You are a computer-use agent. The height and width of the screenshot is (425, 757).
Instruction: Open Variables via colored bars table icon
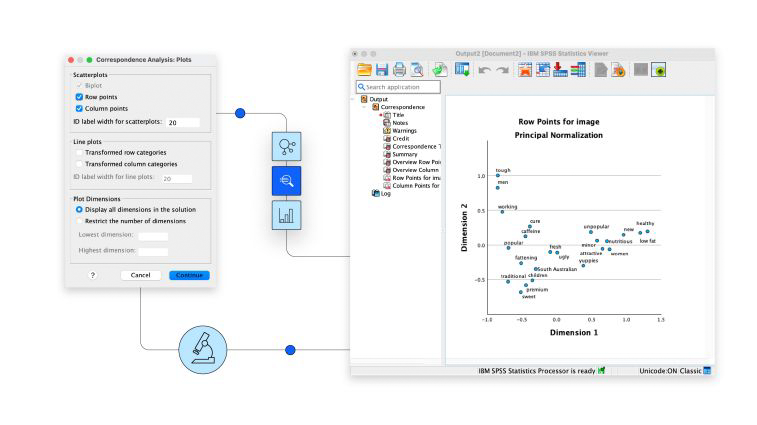[578, 70]
